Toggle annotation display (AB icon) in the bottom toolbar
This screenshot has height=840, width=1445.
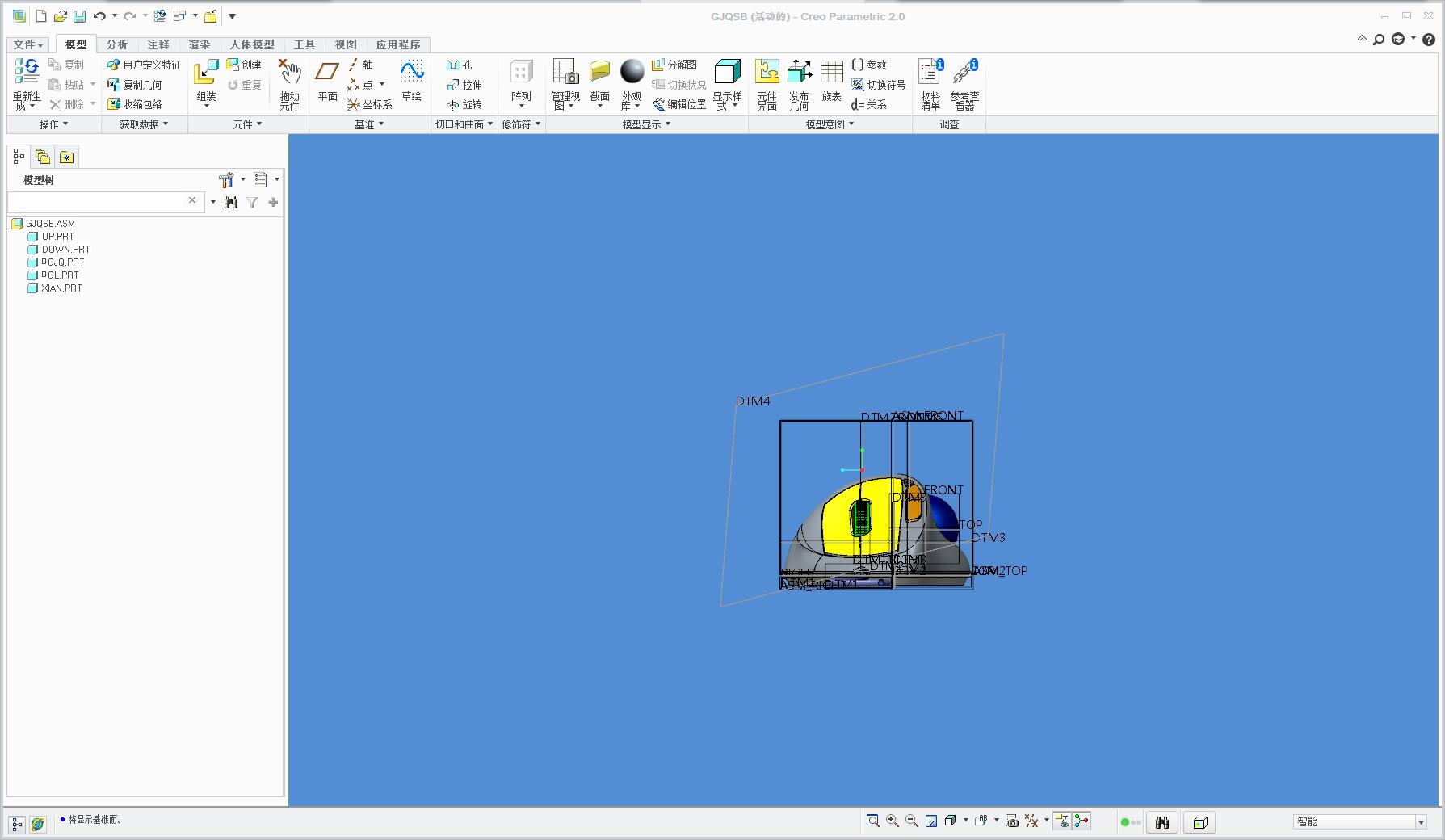pos(981,821)
